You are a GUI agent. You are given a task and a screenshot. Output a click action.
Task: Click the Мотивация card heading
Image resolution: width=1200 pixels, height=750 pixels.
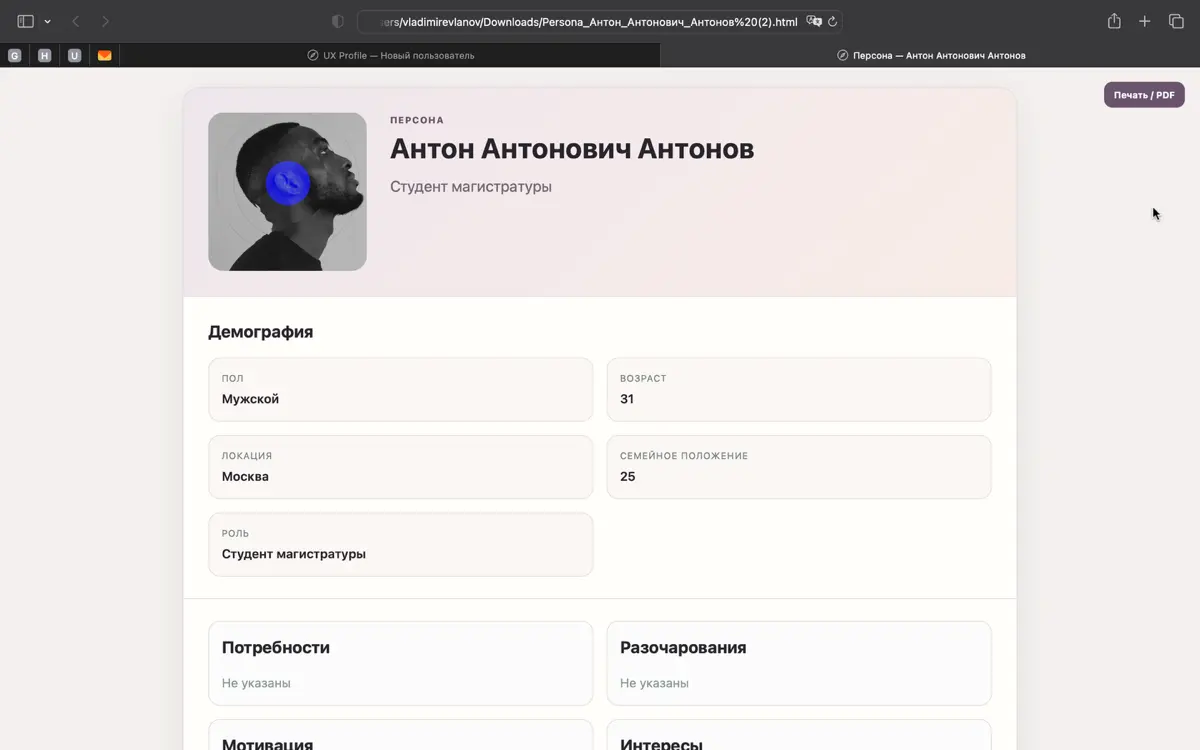(267, 744)
